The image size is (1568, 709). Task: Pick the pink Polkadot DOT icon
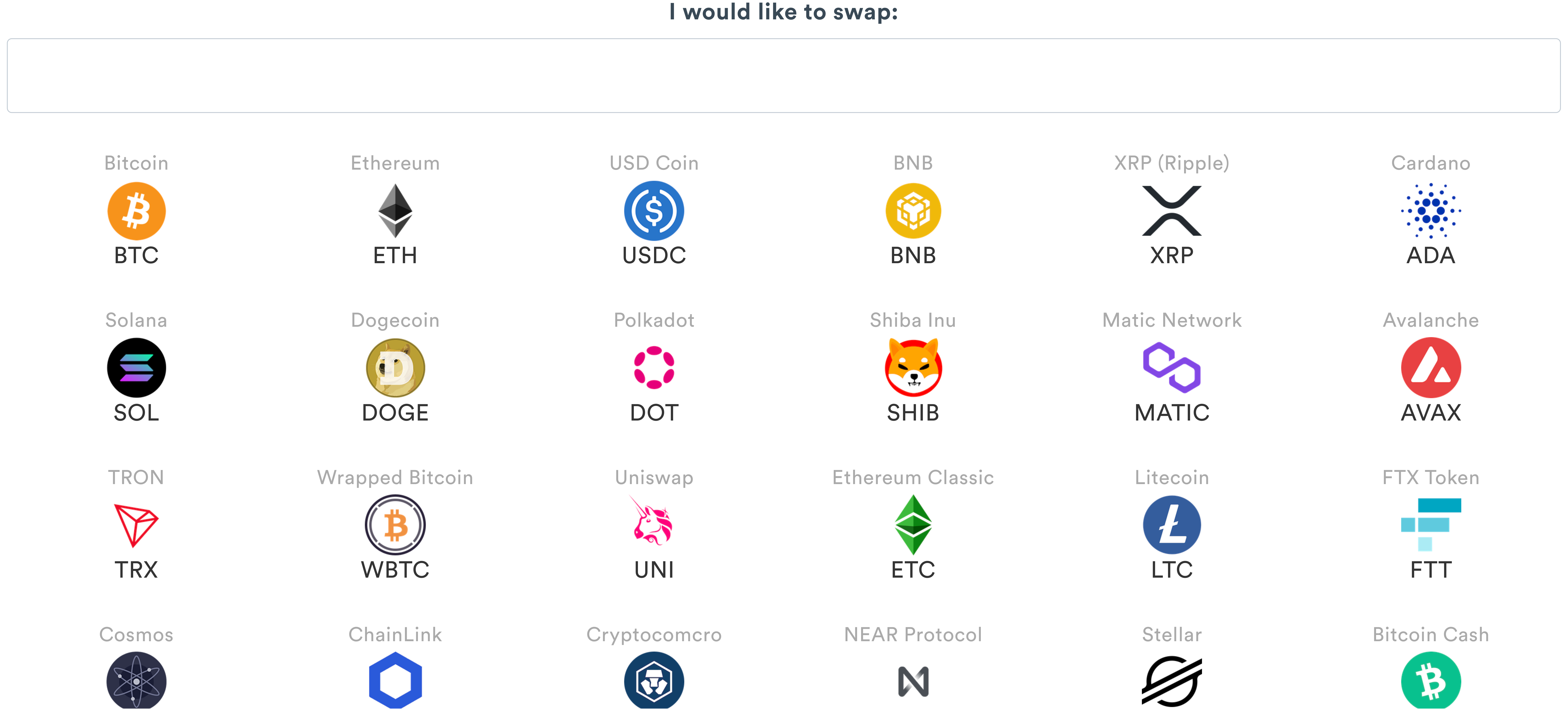pyautogui.click(x=654, y=368)
